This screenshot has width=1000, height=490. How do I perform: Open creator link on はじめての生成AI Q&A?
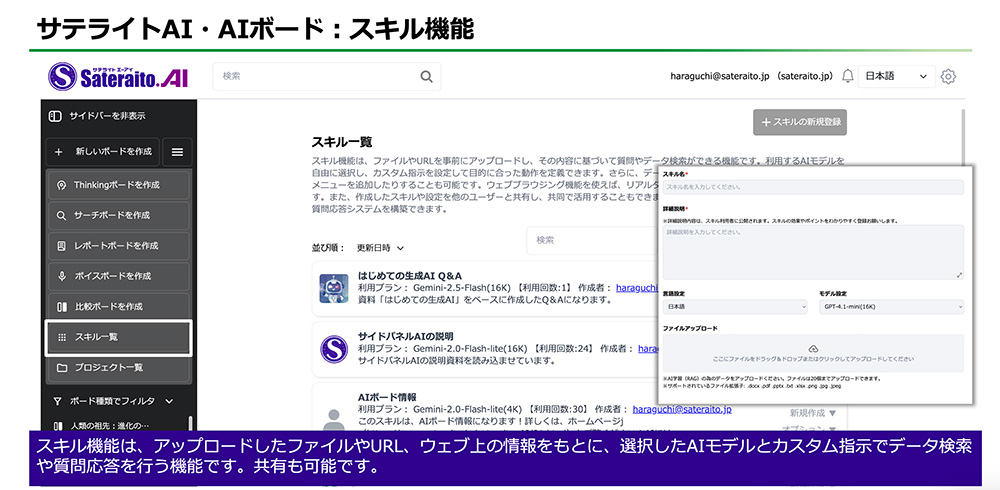[636, 288]
